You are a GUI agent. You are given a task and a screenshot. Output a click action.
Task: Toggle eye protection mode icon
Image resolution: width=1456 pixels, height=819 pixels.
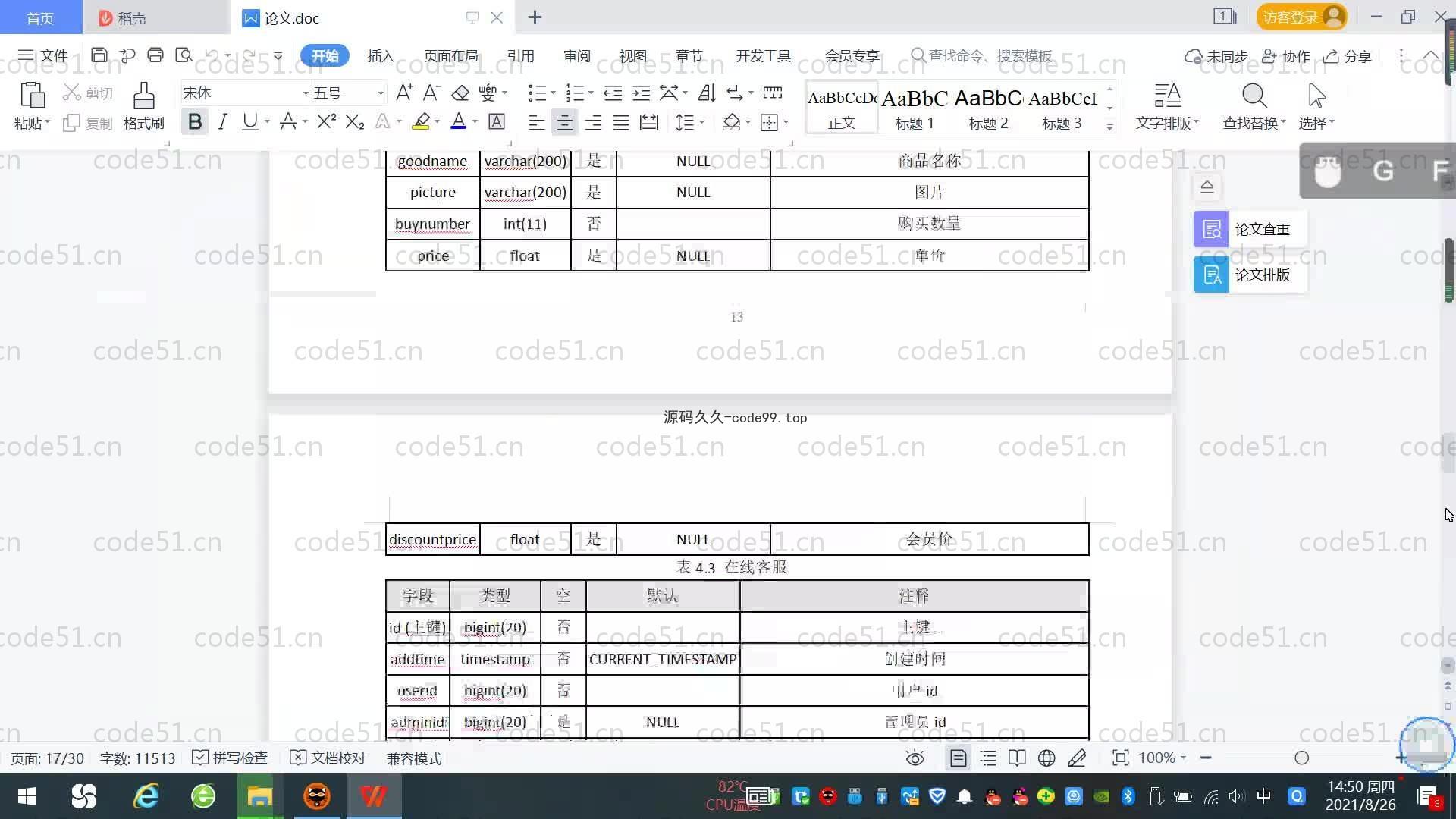tap(915, 758)
